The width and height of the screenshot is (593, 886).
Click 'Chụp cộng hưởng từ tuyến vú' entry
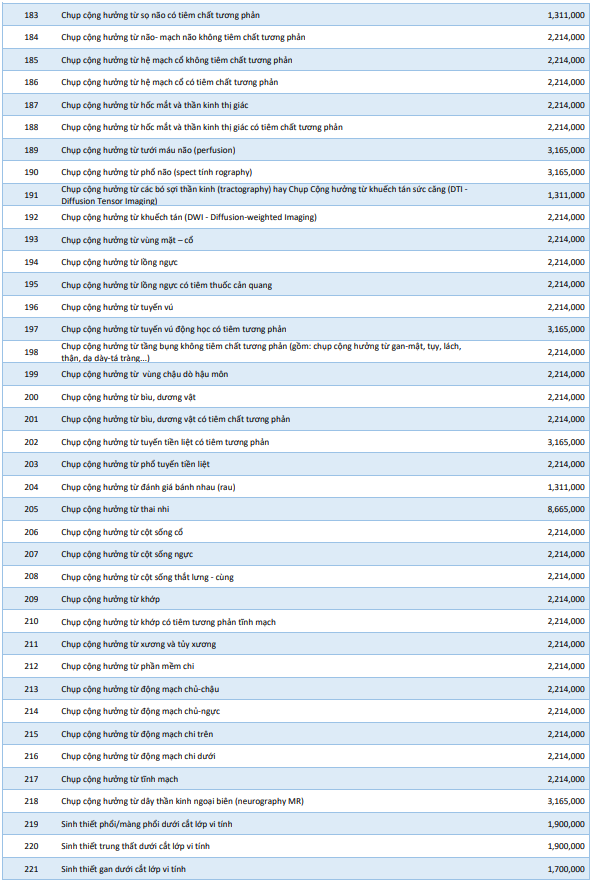(x=117, y=307)
